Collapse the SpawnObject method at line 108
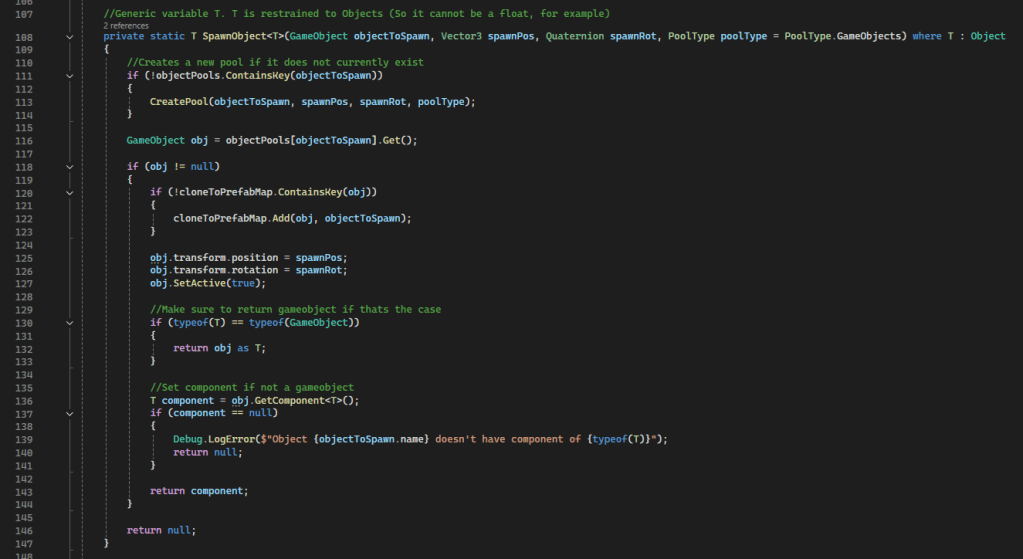 [69, 36]
